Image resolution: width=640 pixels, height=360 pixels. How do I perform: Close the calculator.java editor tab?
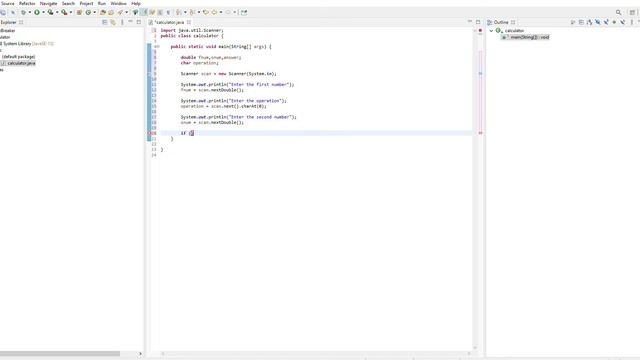189,22
